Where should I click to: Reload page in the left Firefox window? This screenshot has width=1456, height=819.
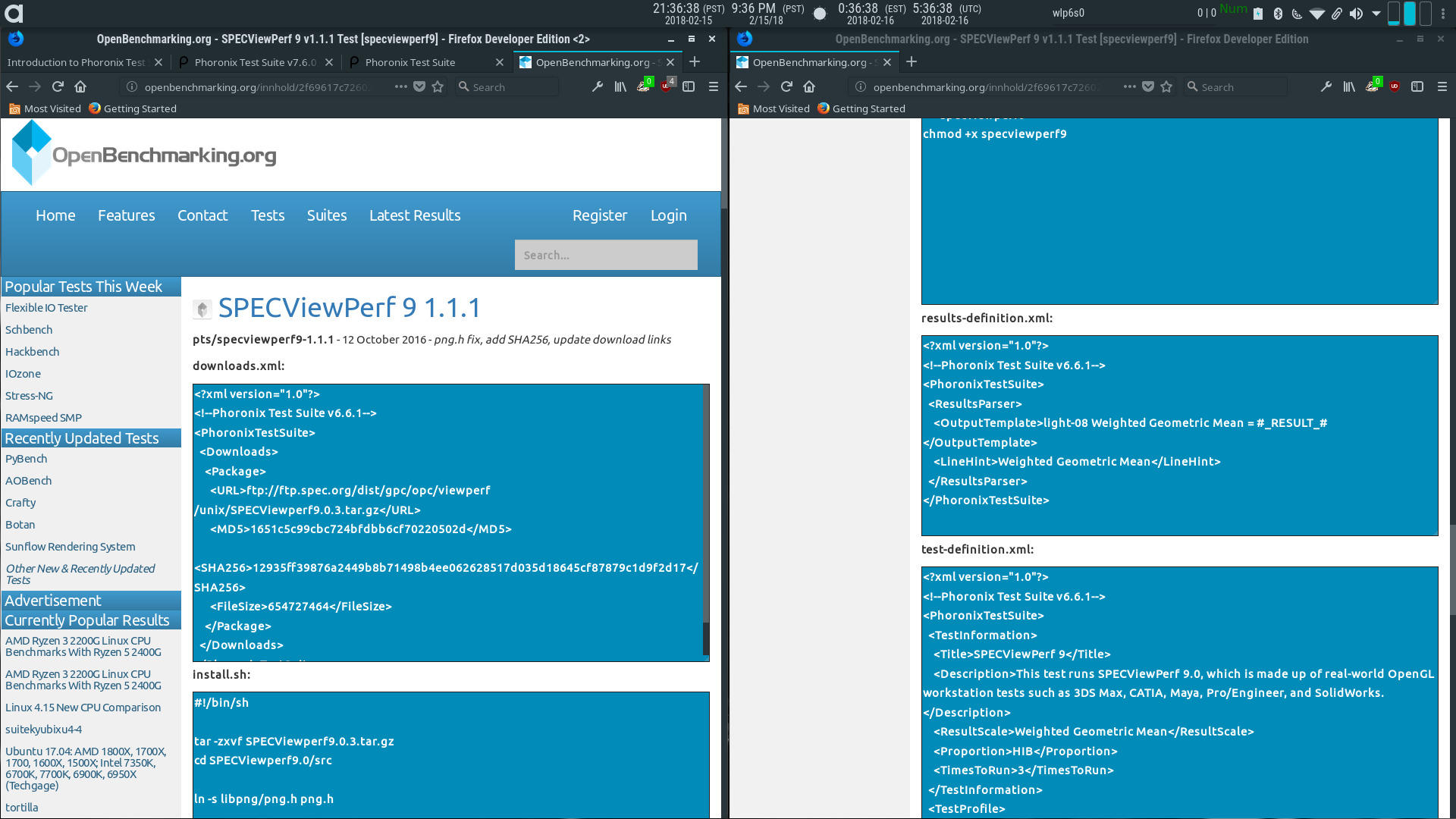pyautogui.click(x=58, y=87)
